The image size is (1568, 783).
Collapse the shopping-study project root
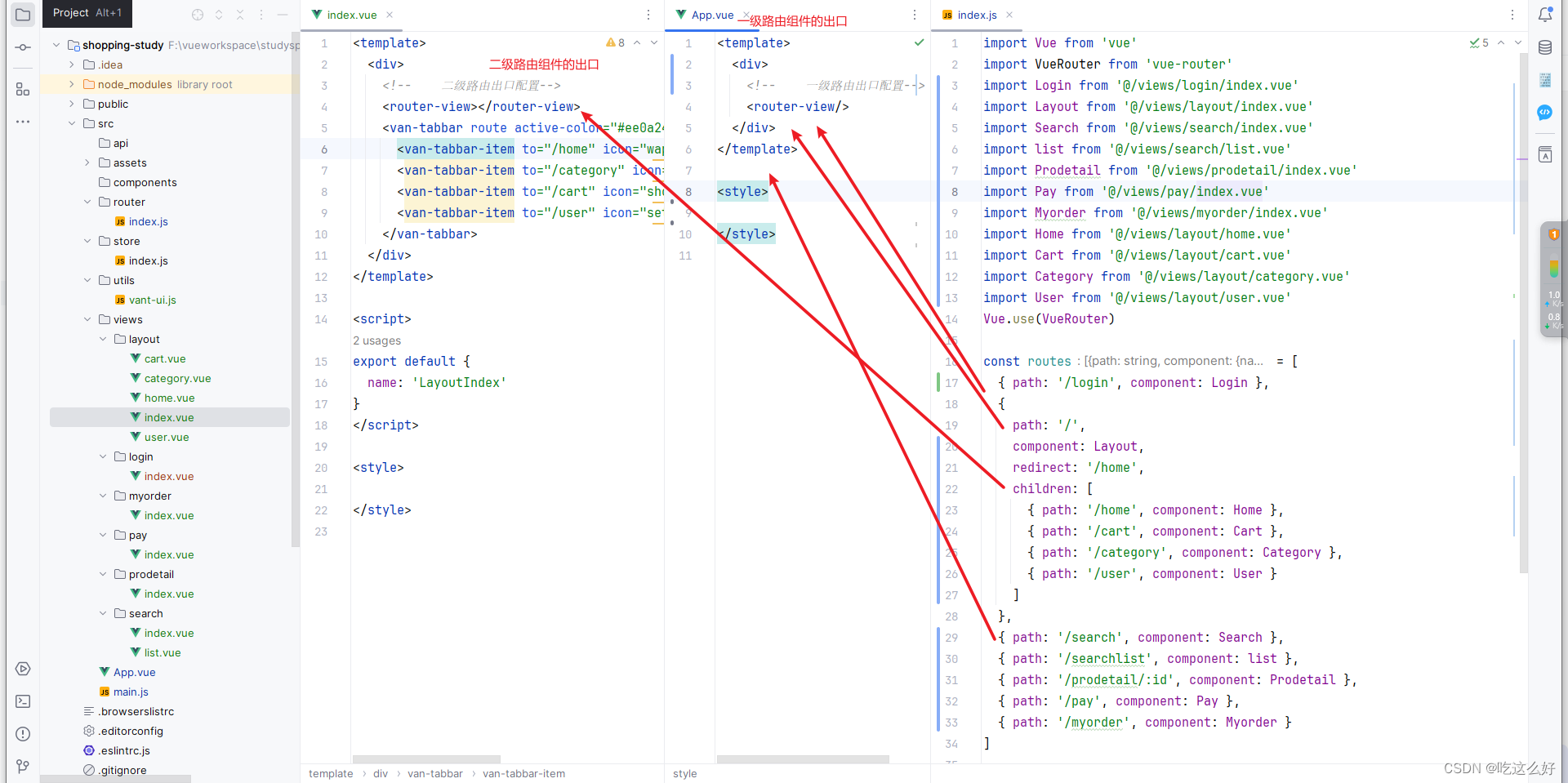(56, 45)
